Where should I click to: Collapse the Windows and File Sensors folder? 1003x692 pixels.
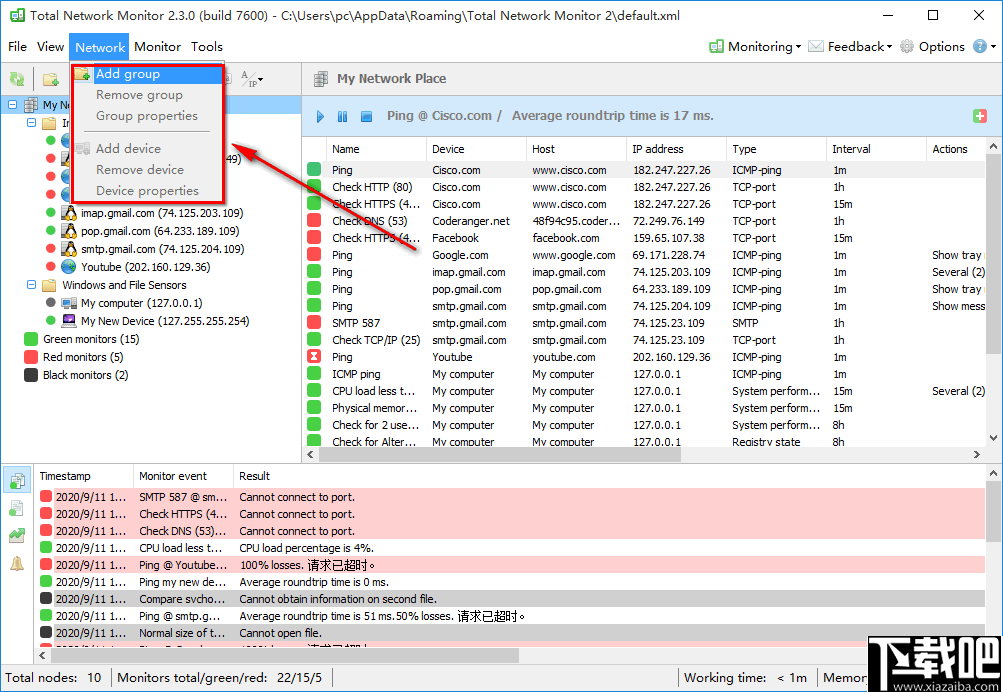(x=31, y=285)
